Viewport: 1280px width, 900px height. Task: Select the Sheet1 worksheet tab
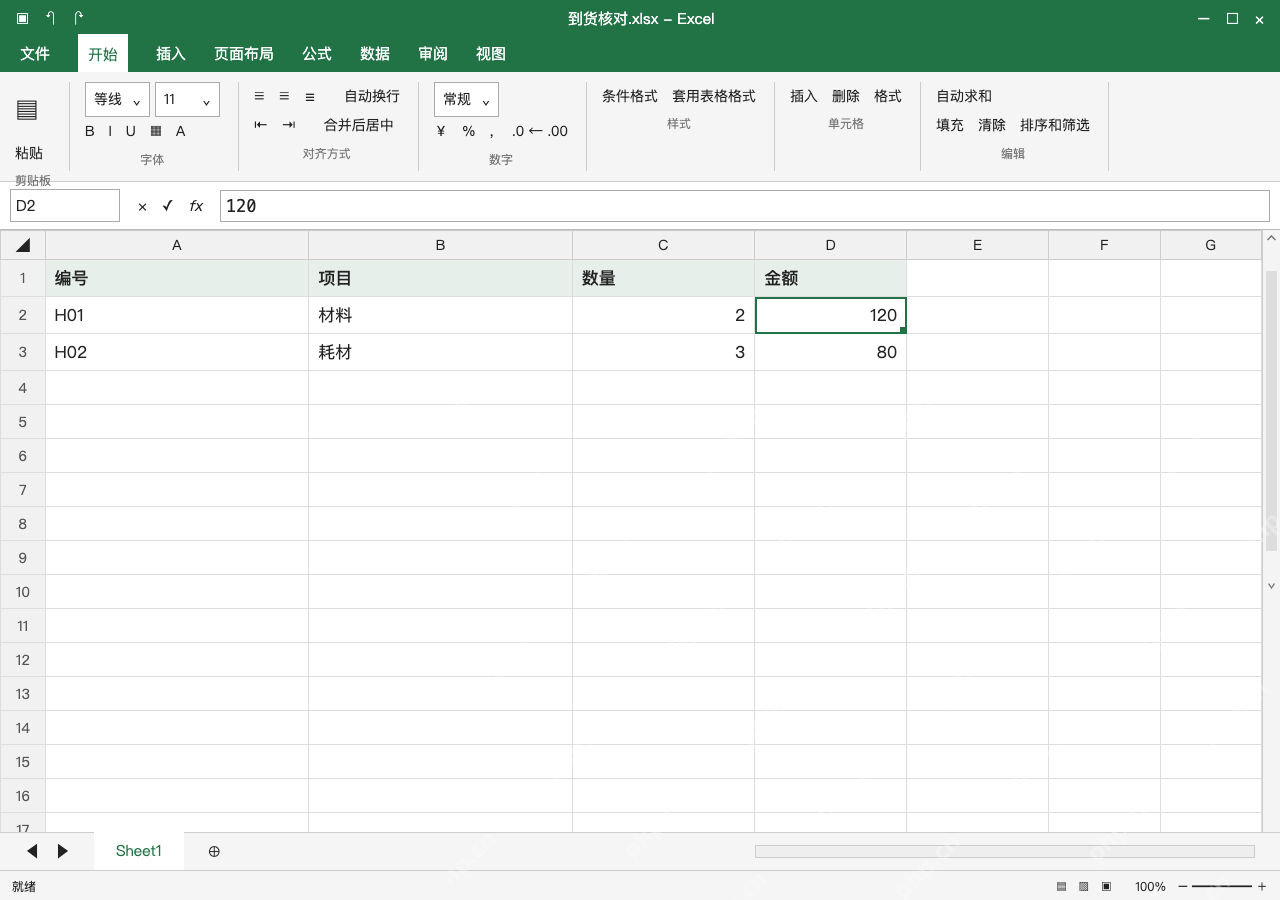pos(139,851)
